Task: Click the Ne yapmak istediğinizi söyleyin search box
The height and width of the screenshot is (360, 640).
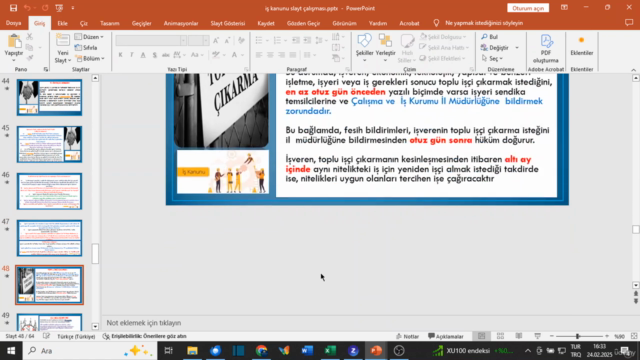Action: click(x=484, y=23)
